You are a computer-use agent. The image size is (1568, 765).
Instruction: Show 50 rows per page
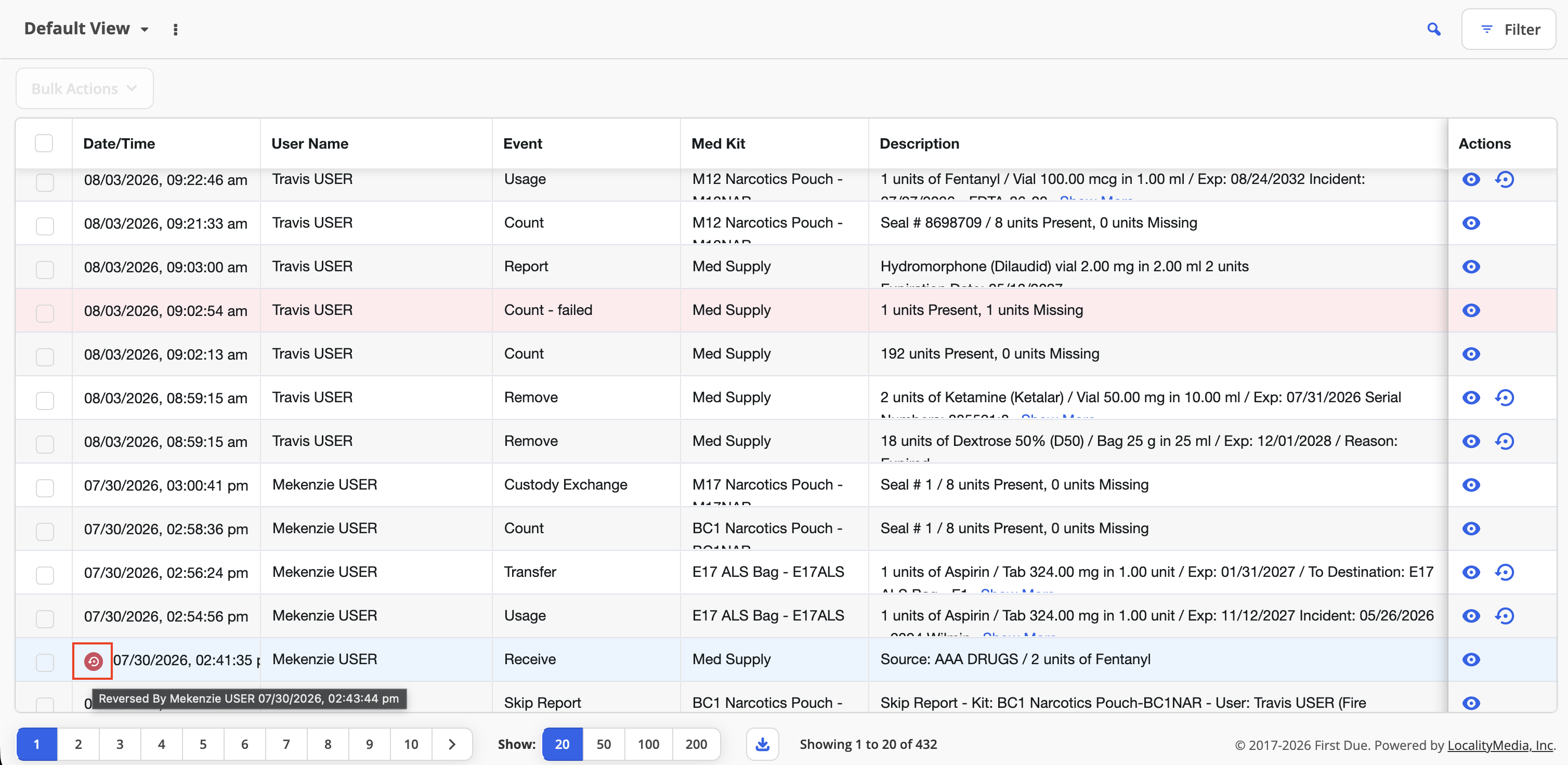(603, 744)
